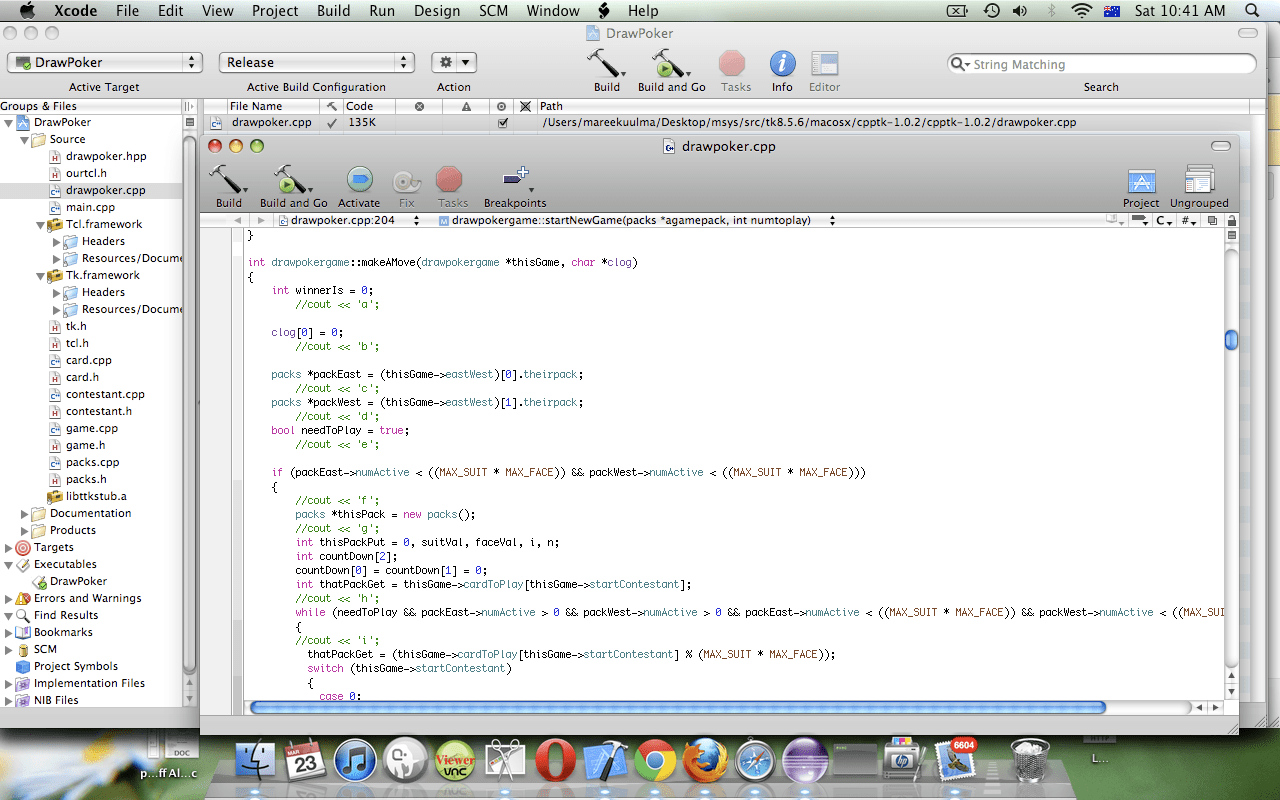Click the Activate button

pos(359,180)
